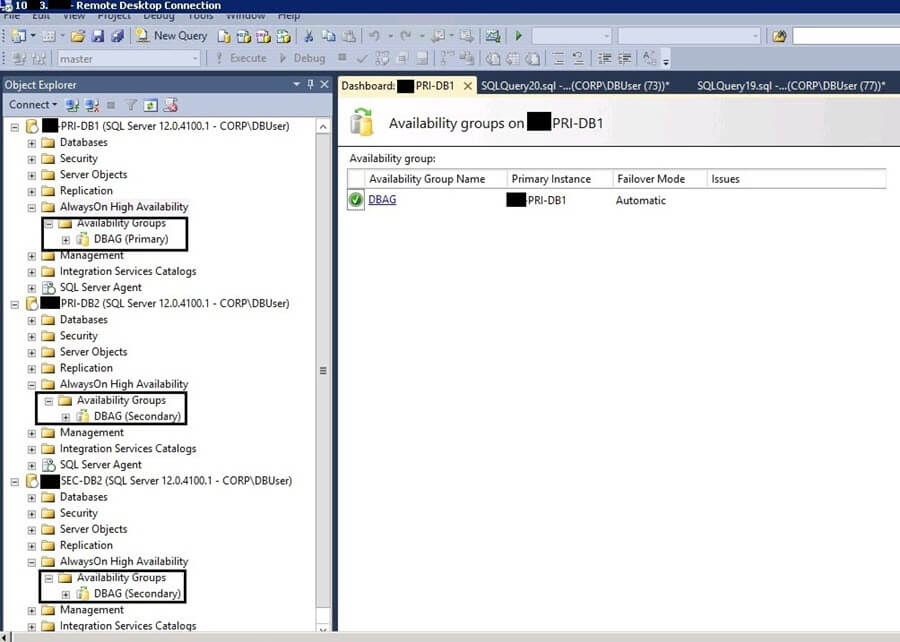Click the Cancel Executing Query stop icon

(x=342, y=57)
